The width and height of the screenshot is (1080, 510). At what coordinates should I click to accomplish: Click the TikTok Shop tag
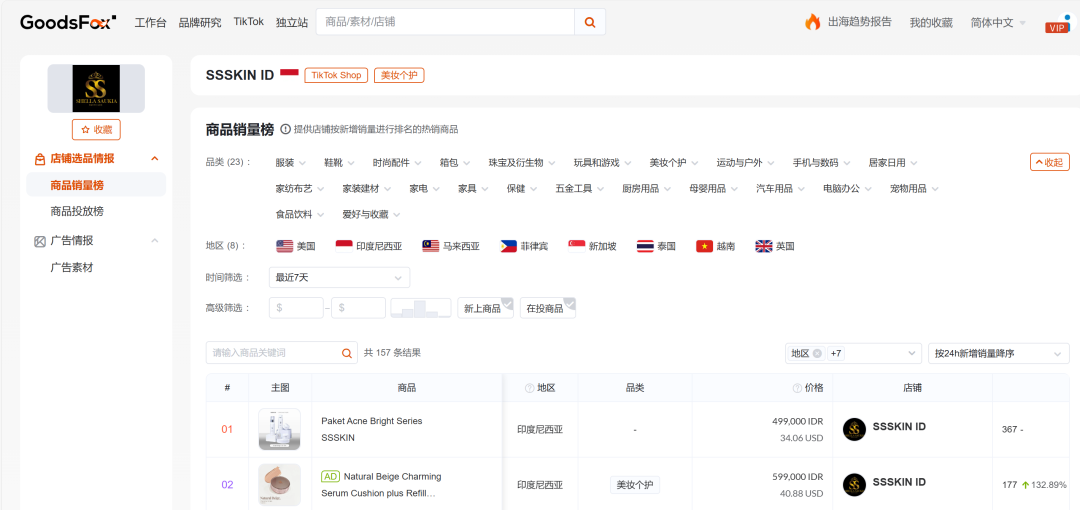(336, 75)
